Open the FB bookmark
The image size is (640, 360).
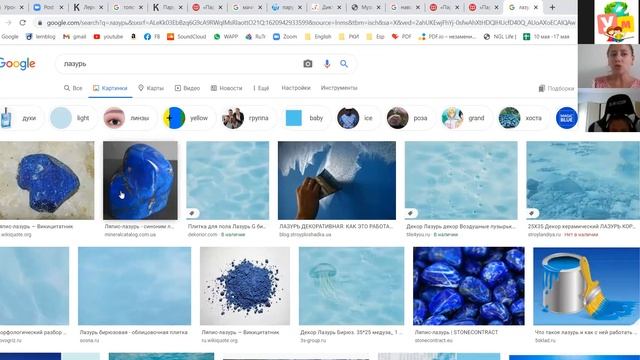click(152, 37)
